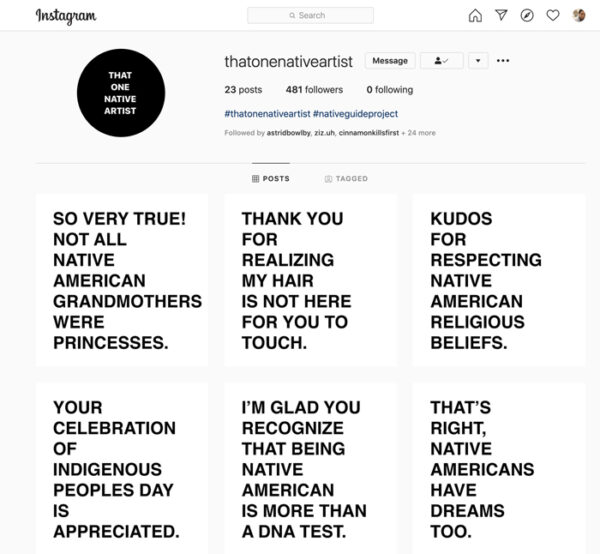600x554 pixels.
Task: Click the #thatonenativeartist hashtag link
Action: (267, 114)
